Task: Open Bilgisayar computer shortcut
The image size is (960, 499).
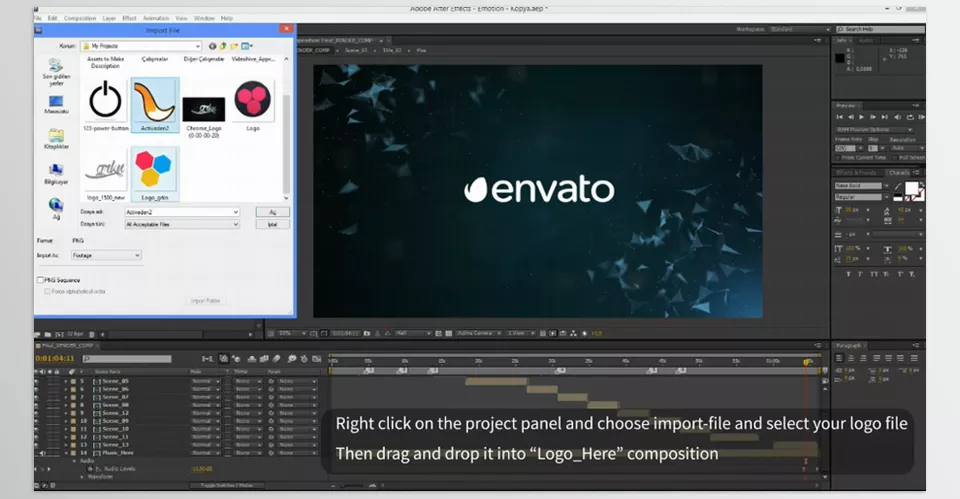Action: coord(56,174)
